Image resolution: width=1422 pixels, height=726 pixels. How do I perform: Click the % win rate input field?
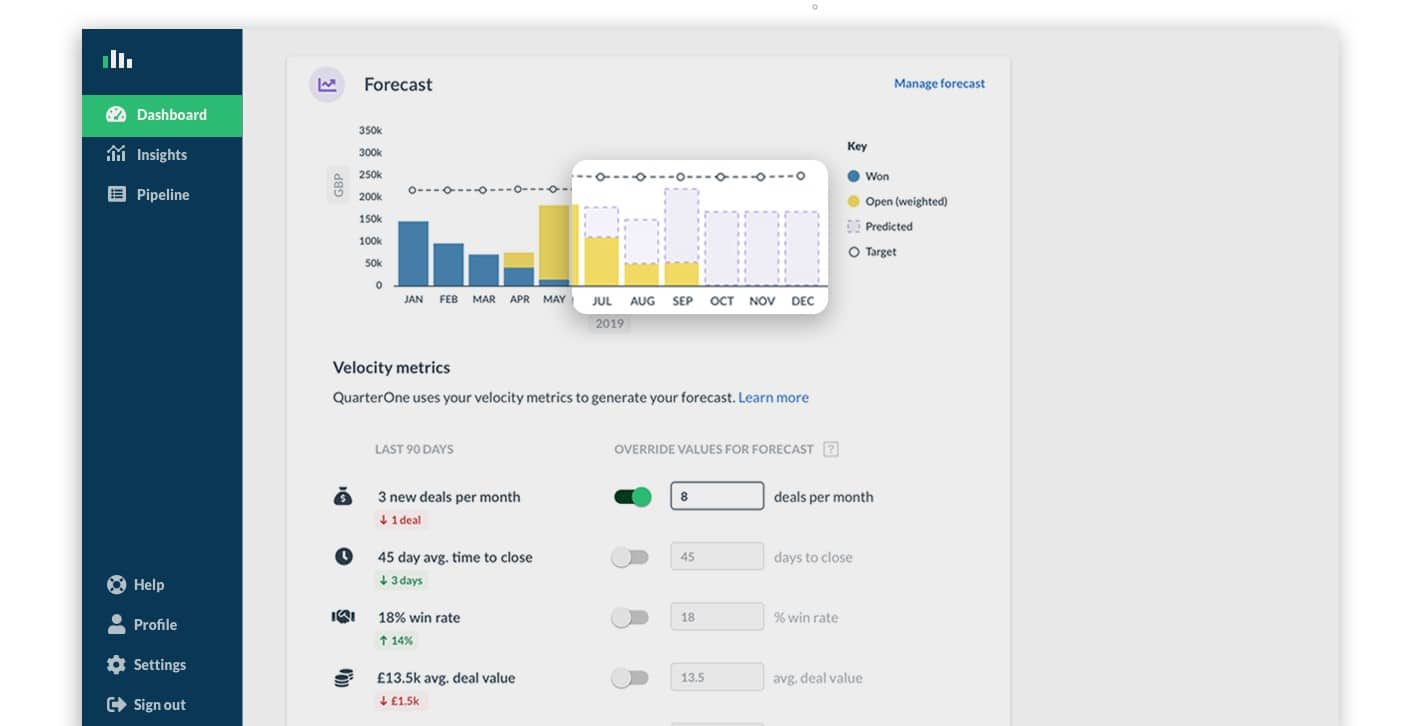click(717, 617)
